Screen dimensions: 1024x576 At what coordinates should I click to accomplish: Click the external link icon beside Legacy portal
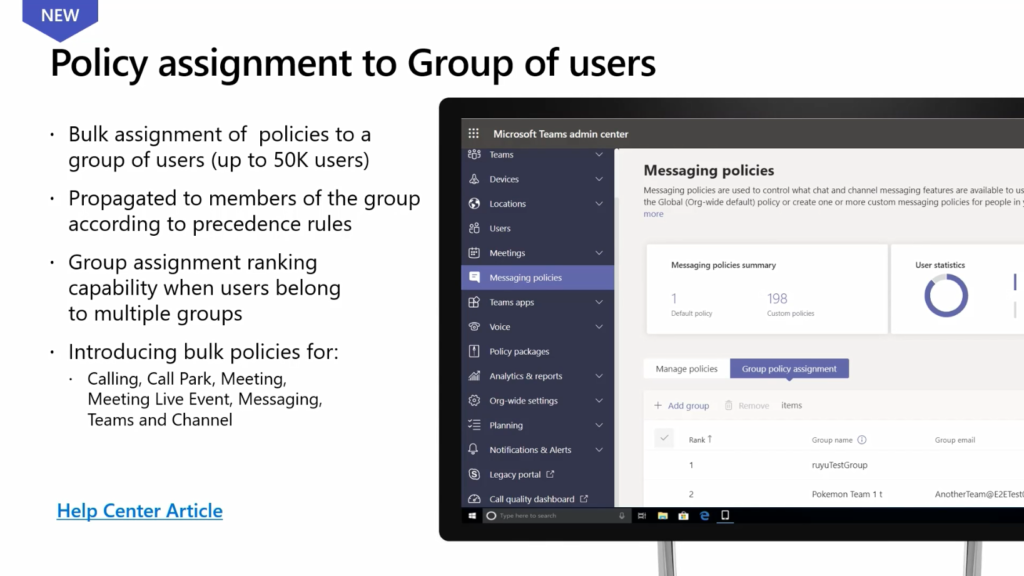550,474
